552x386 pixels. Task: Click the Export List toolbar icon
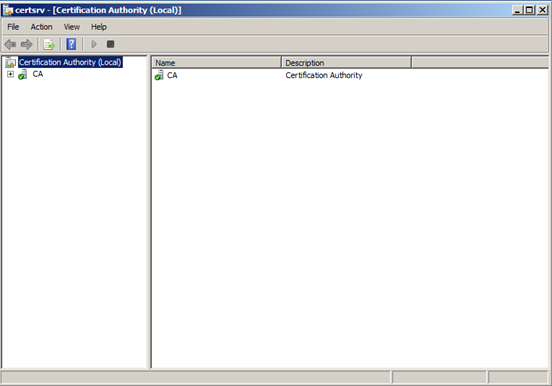click(49, 44)
